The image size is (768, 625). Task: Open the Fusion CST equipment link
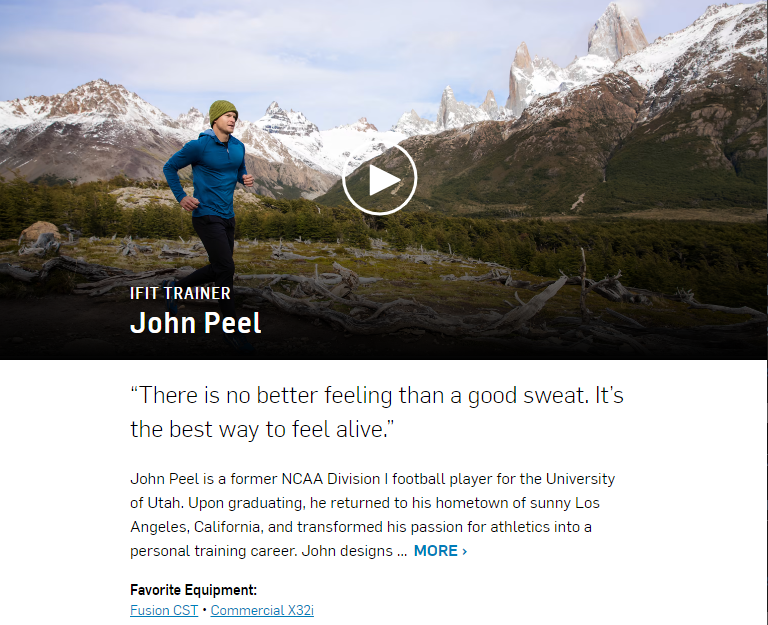tap(164, 610)
